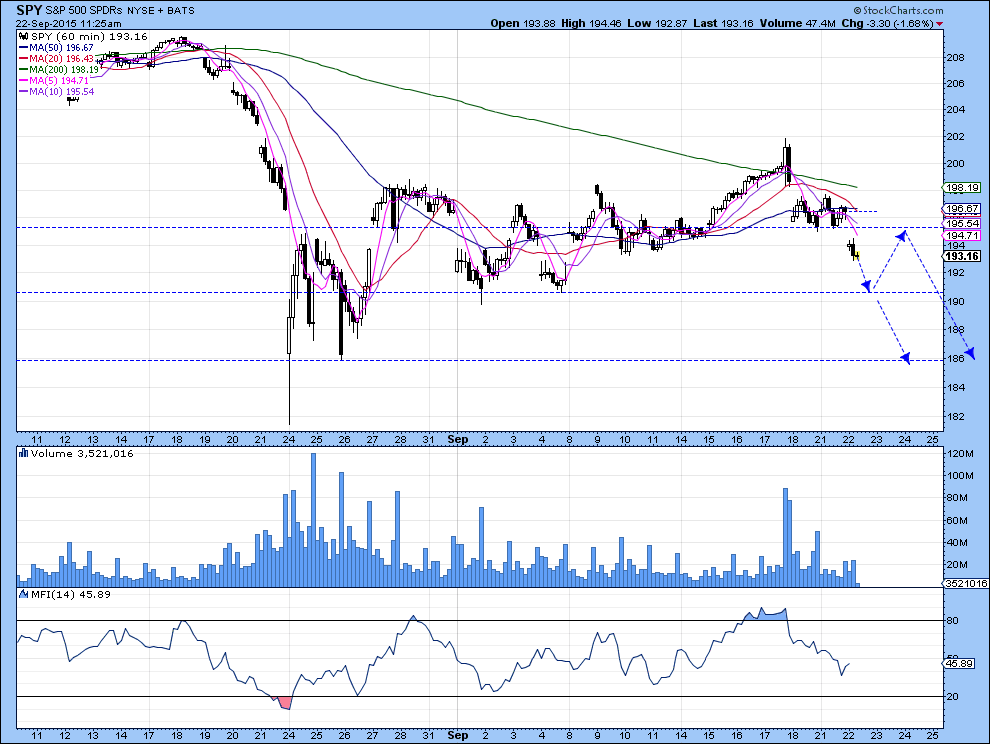Click the red MA(20) legend line swatch
The height and width of the screenshot is (744, 990).
[24, 58]
